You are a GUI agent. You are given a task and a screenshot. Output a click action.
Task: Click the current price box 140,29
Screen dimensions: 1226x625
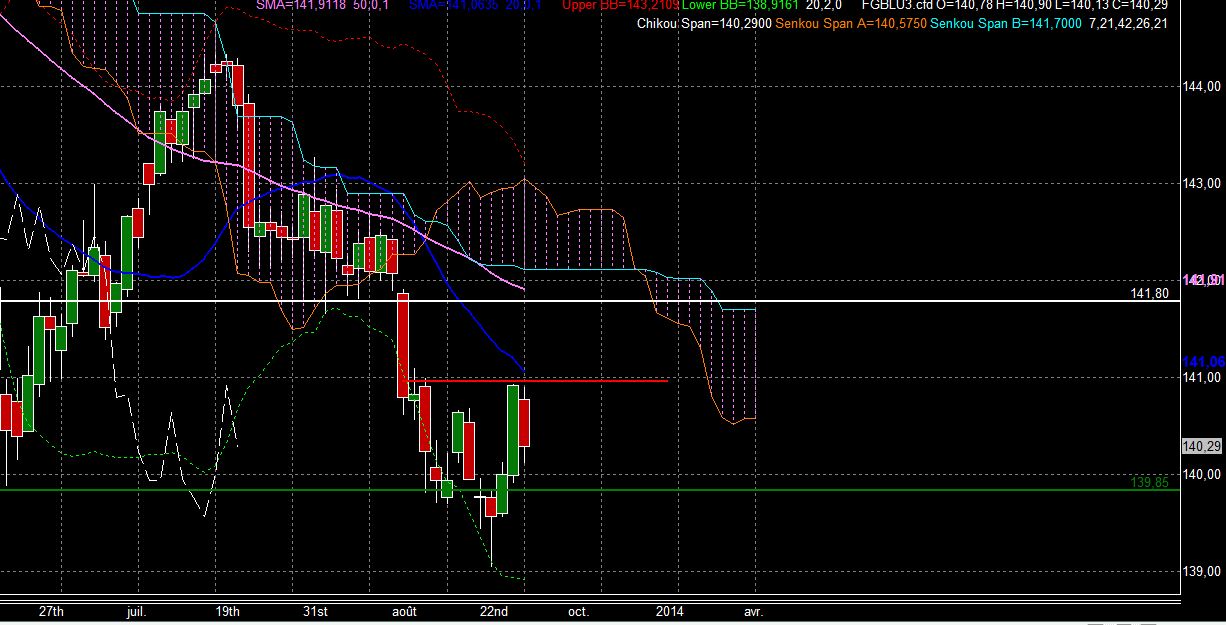[1203, 447]
